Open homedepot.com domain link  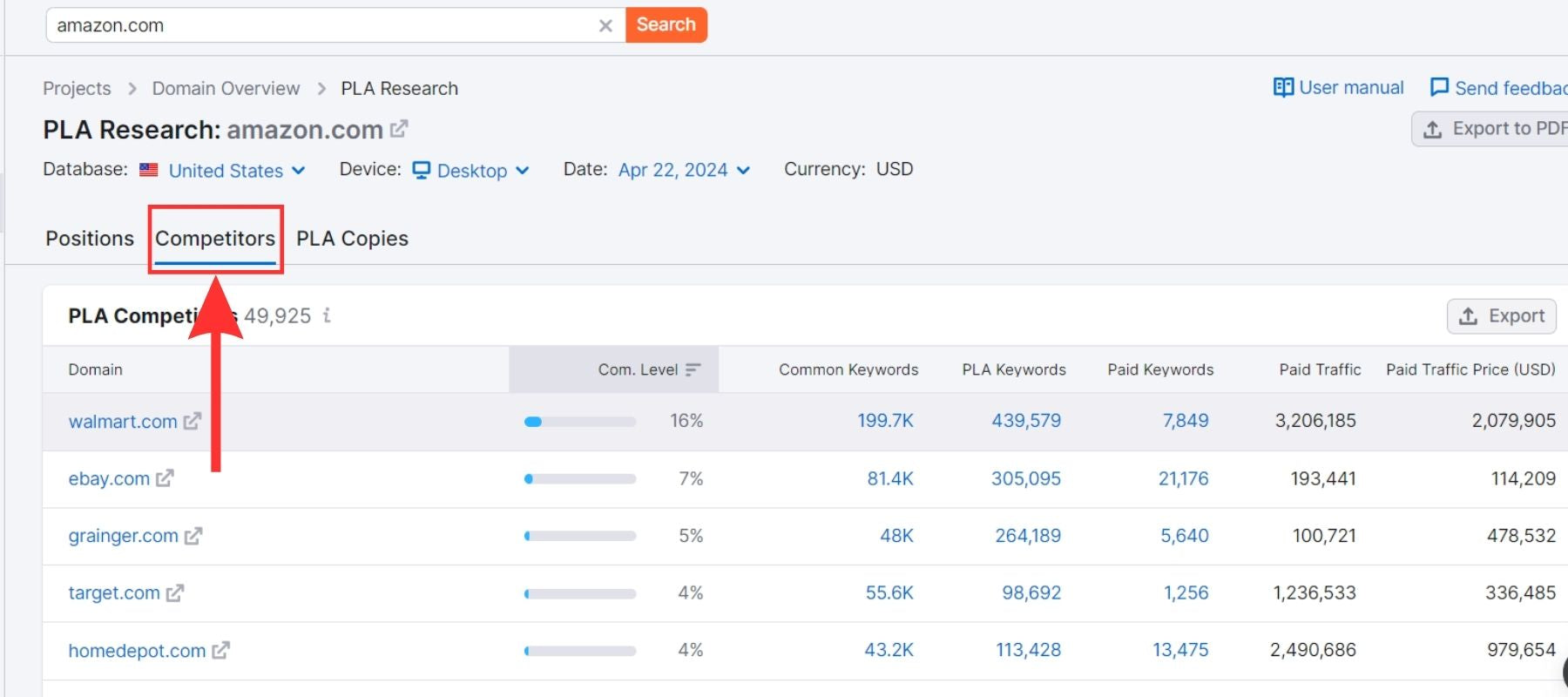pos(137,651)
